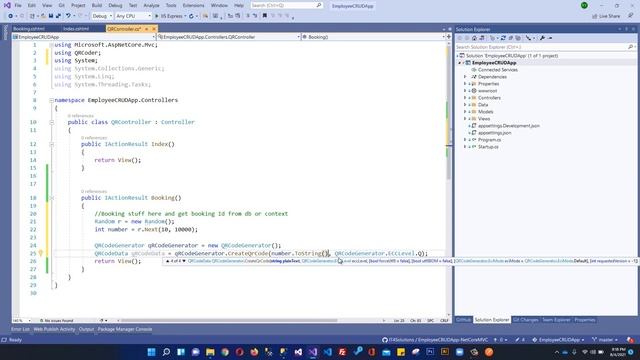
Task: Click the Navigate Backward toolbar icon
Action: coord(11,16)
